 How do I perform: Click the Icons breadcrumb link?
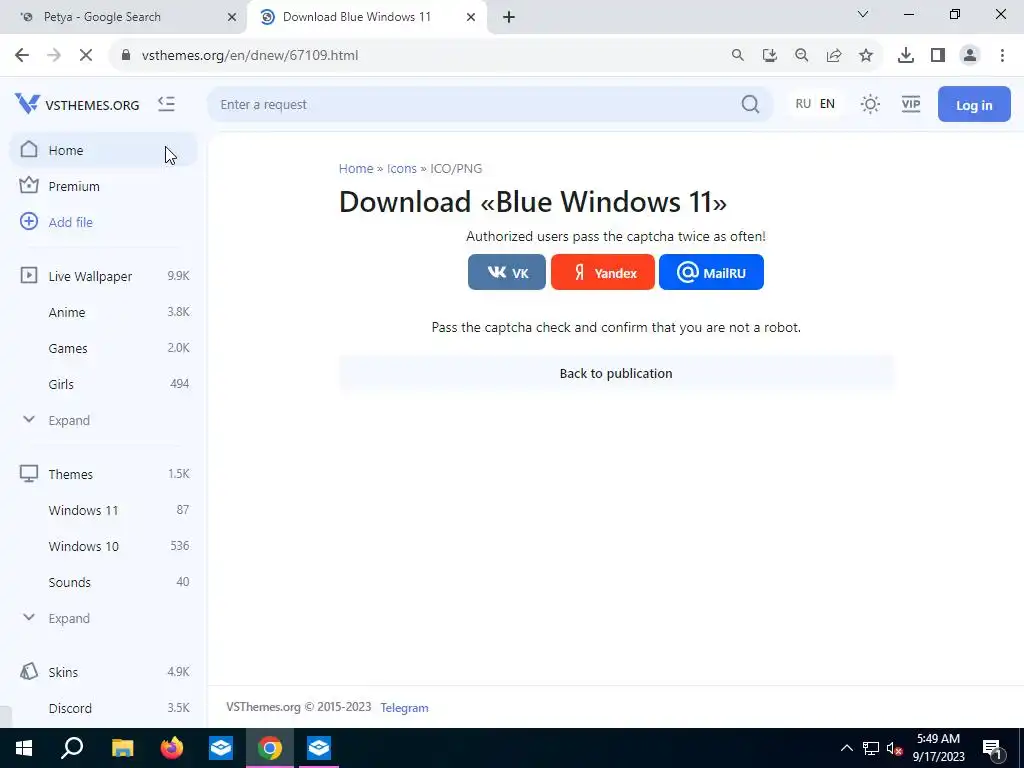(402, 168)
